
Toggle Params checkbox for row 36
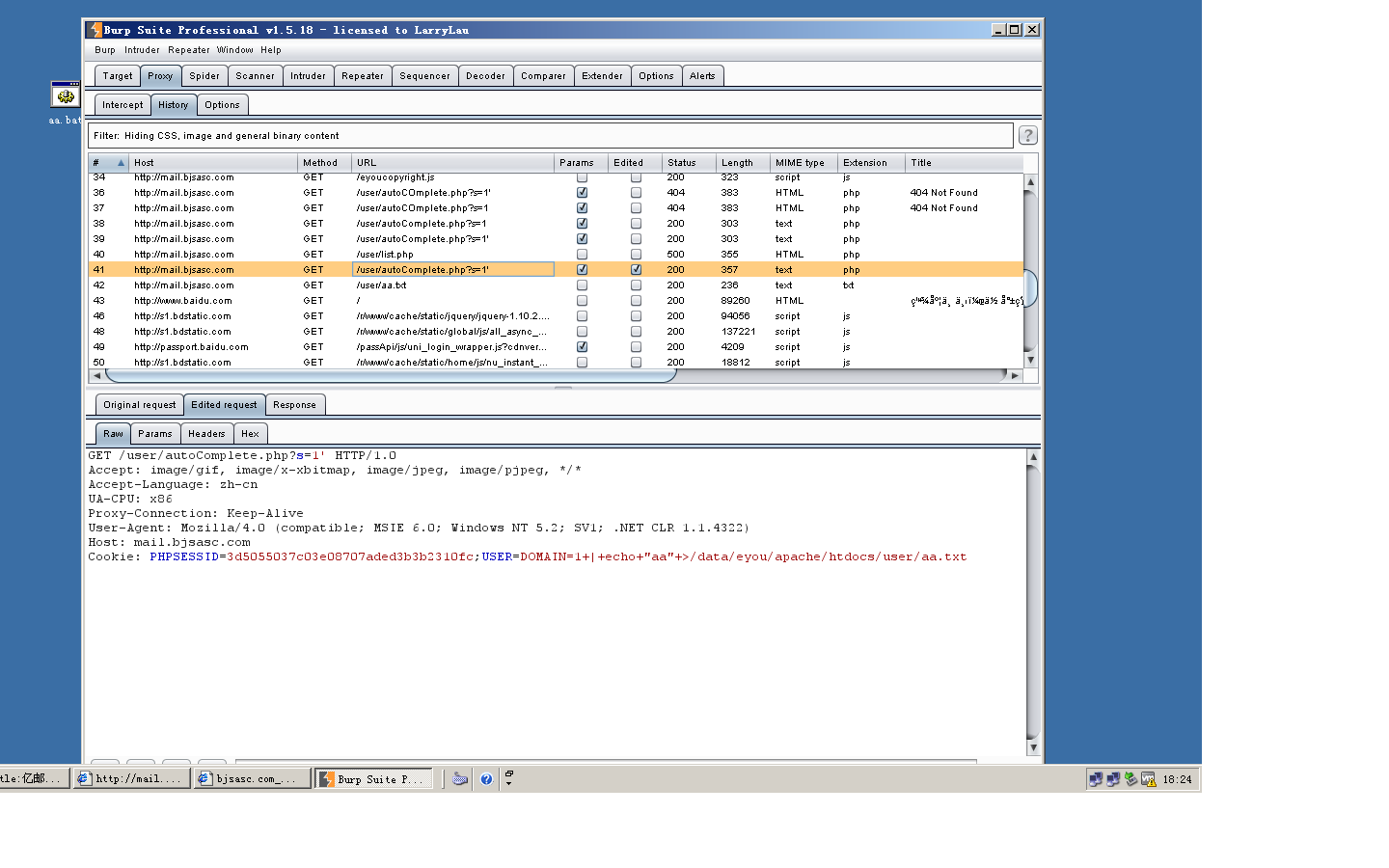pos(582,193)
